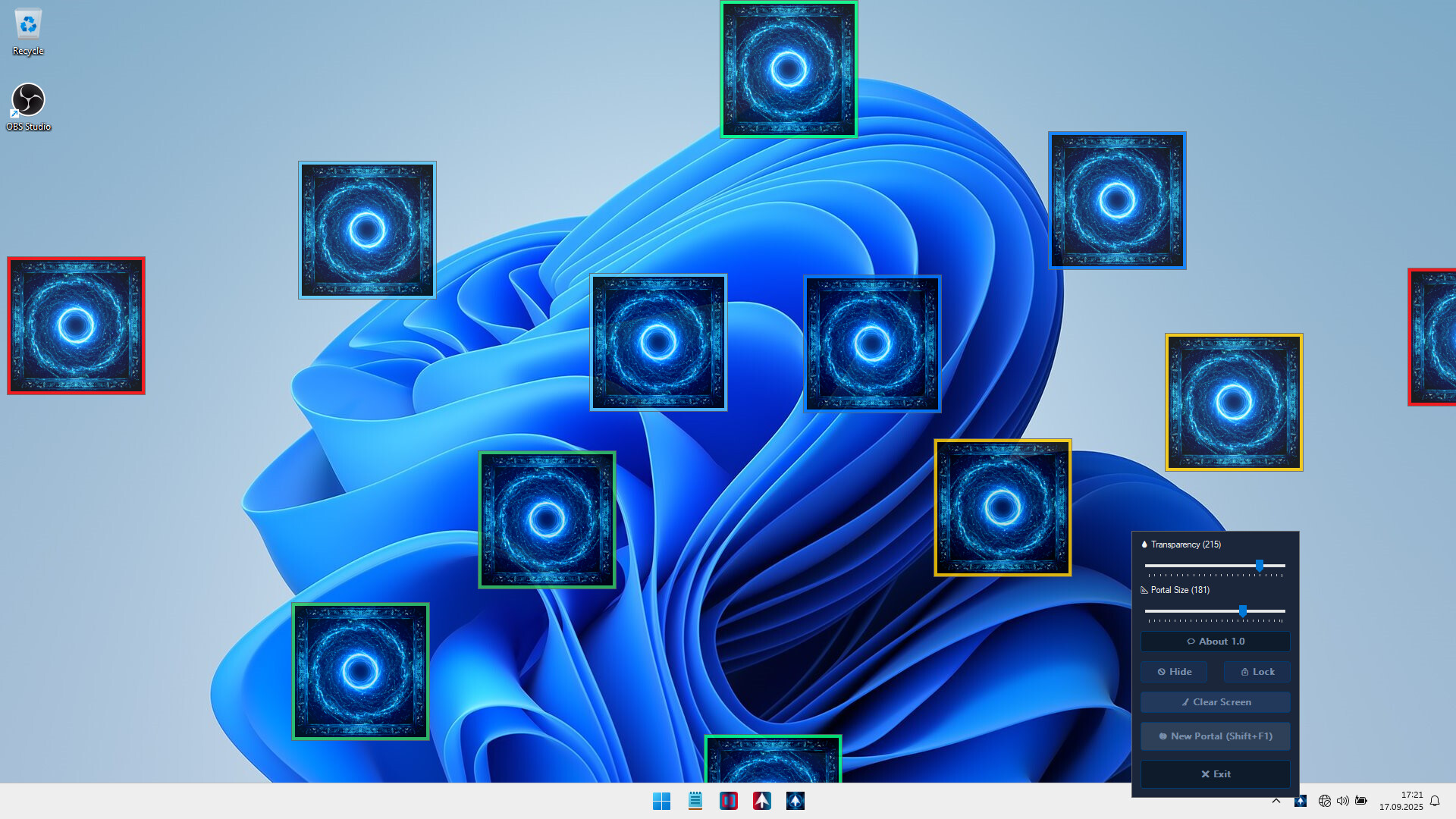This screenshot has width=1456, height=819.
Task: Adjust the Transparency slider handle
Action: pyautogui.click(x=1259, y=566)
